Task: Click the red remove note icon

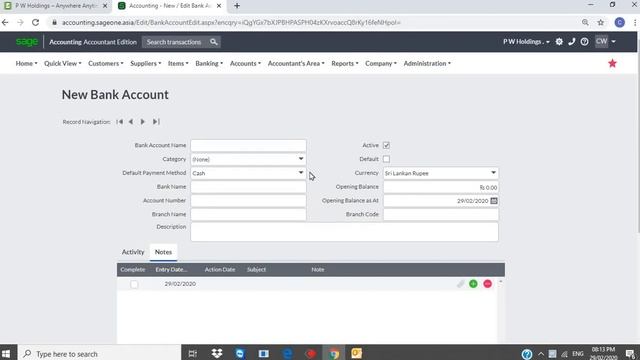Action: 487,284
